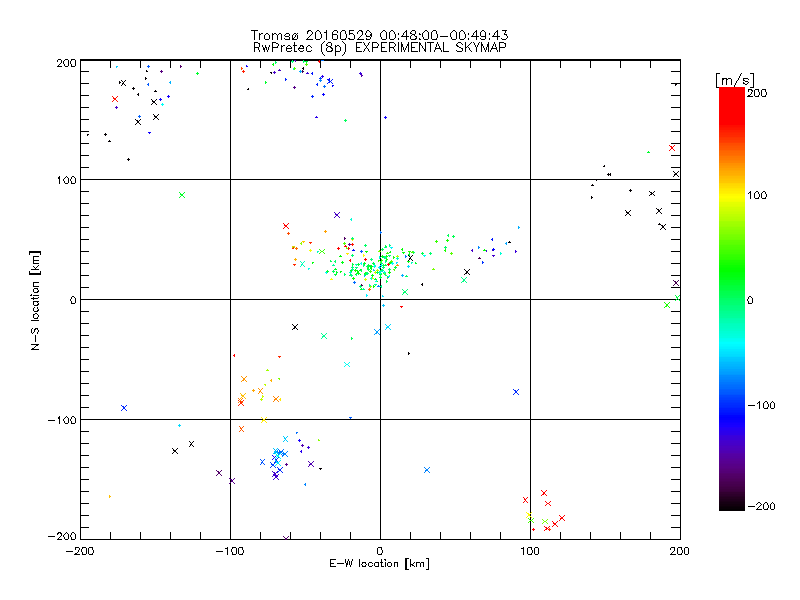Image resolution: width=800 pixels, height=600 pixels.
Task: Click the blue X marker near the left edge
Action: click(x=124, y=408)
